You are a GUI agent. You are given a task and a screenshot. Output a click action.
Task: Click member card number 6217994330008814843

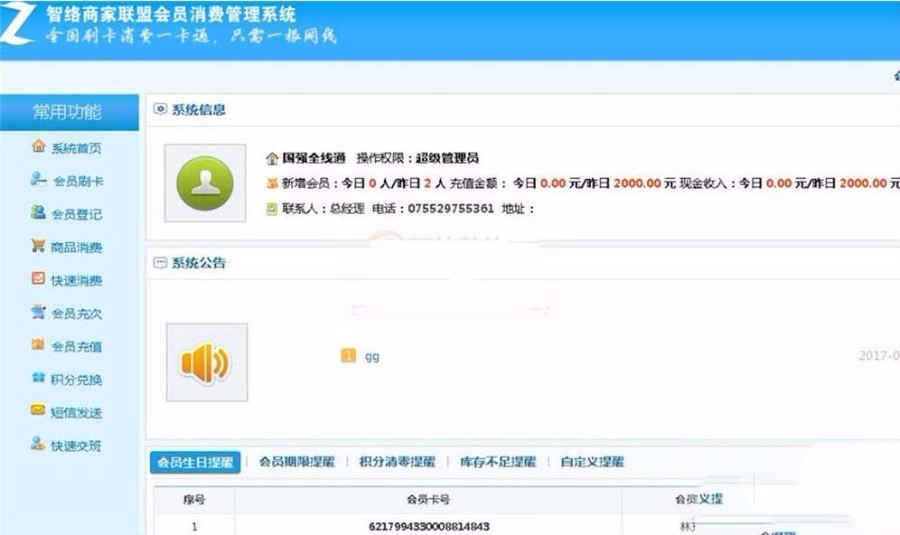(429, 526)
